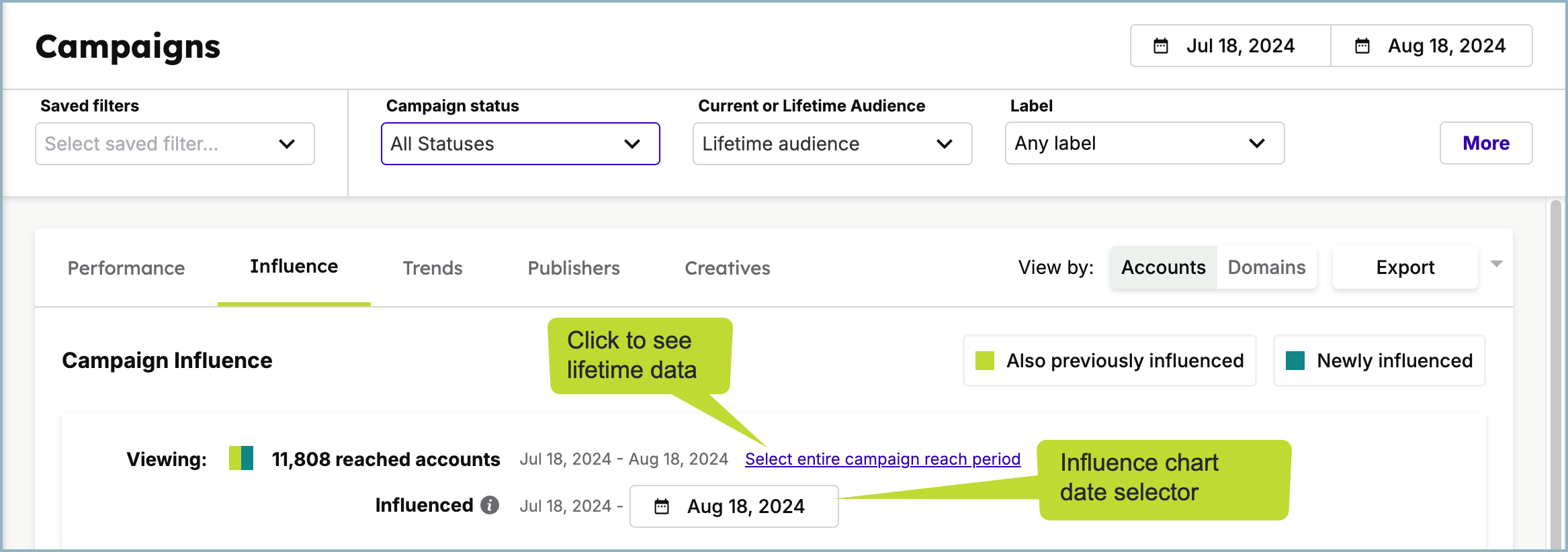
Task: Click calendar icon beside Jul 18, 2024
Action: (1160, 46)
